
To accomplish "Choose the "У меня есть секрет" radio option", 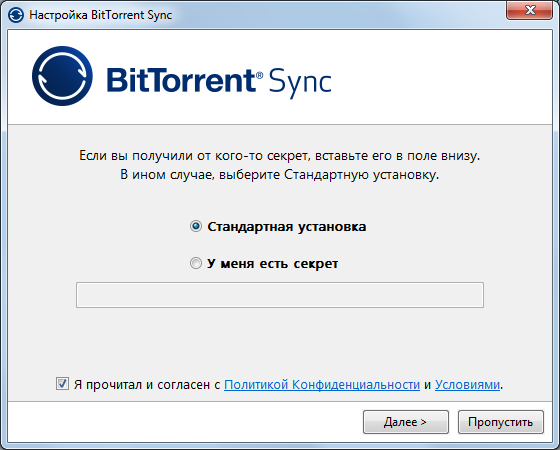I will pos(196,263).
